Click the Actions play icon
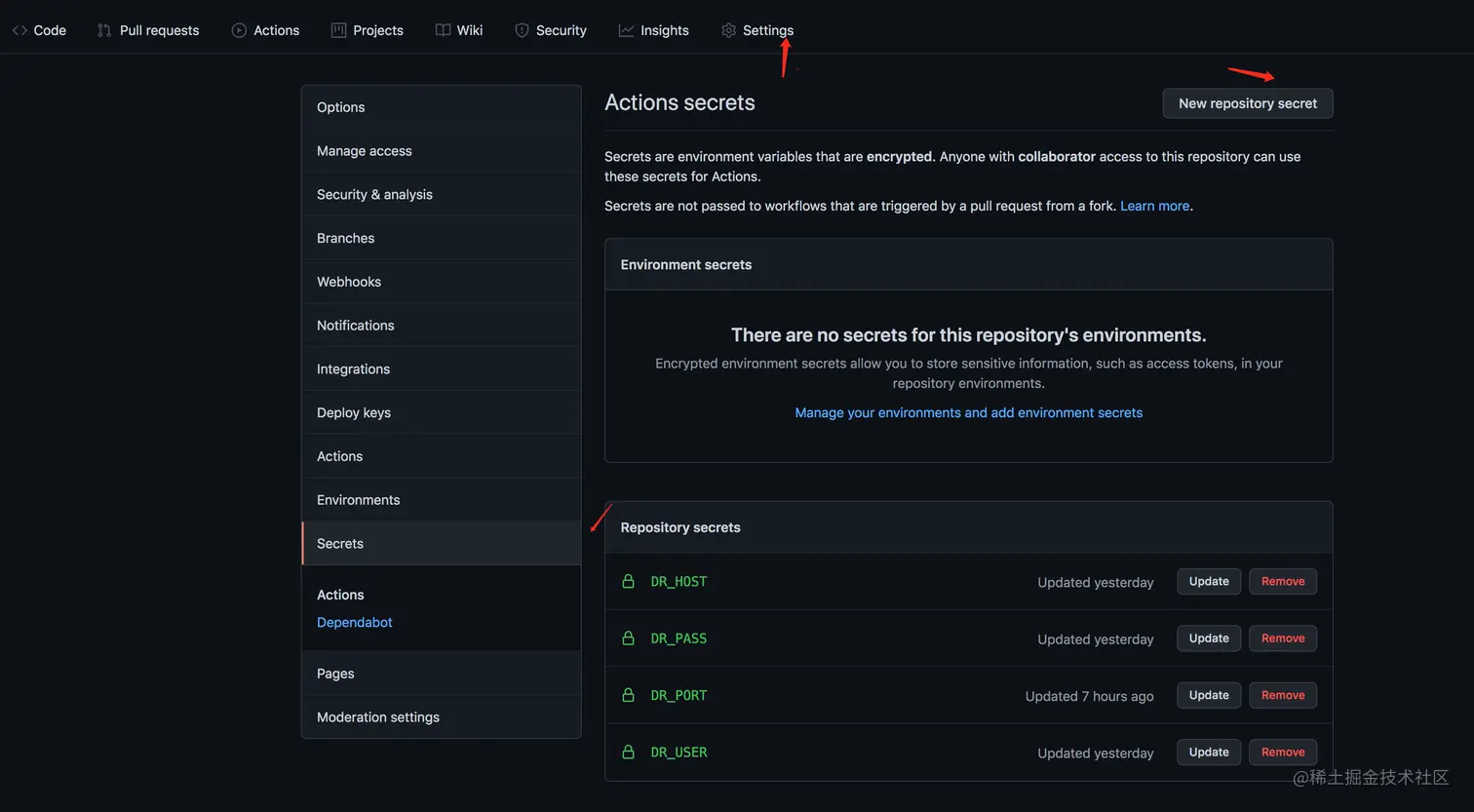 239,30
